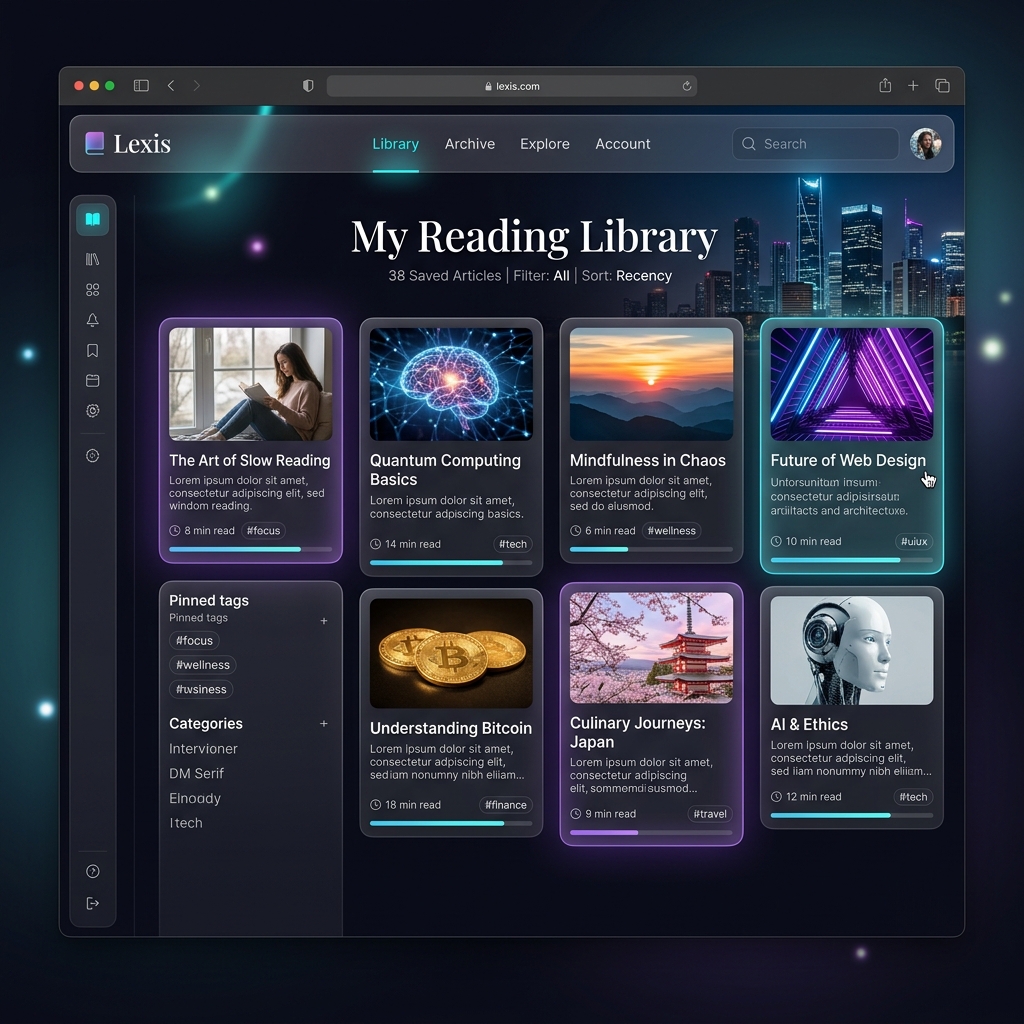The image size is (1024, 1024).
Task: Open the calendar icon in sidebar
Action: click(93, 381)
